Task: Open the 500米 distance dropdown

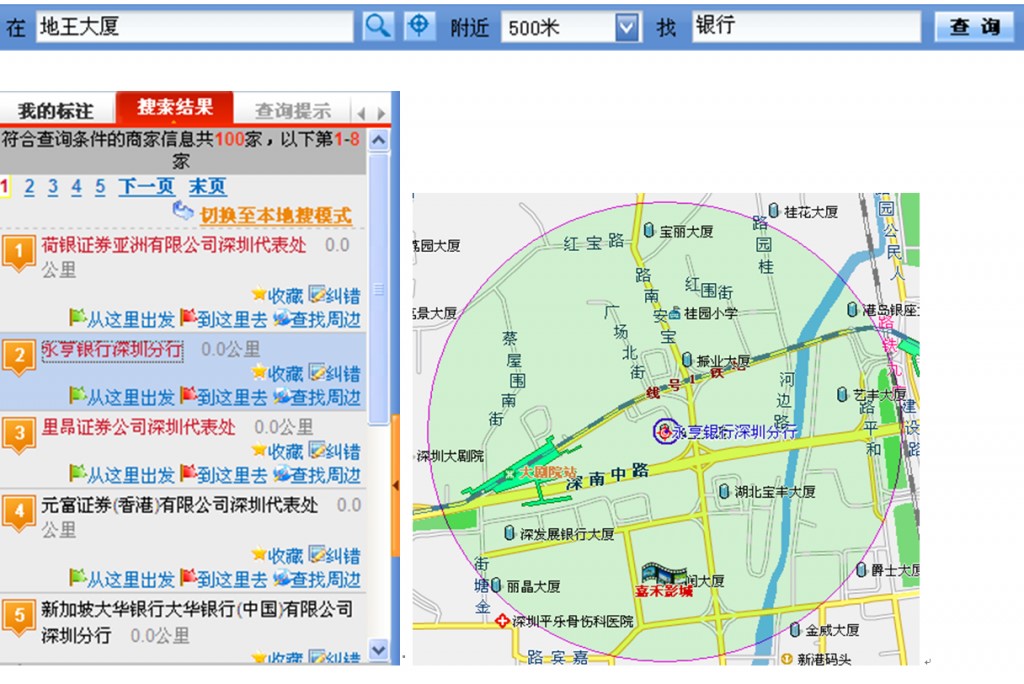Action: pos(627,27)
